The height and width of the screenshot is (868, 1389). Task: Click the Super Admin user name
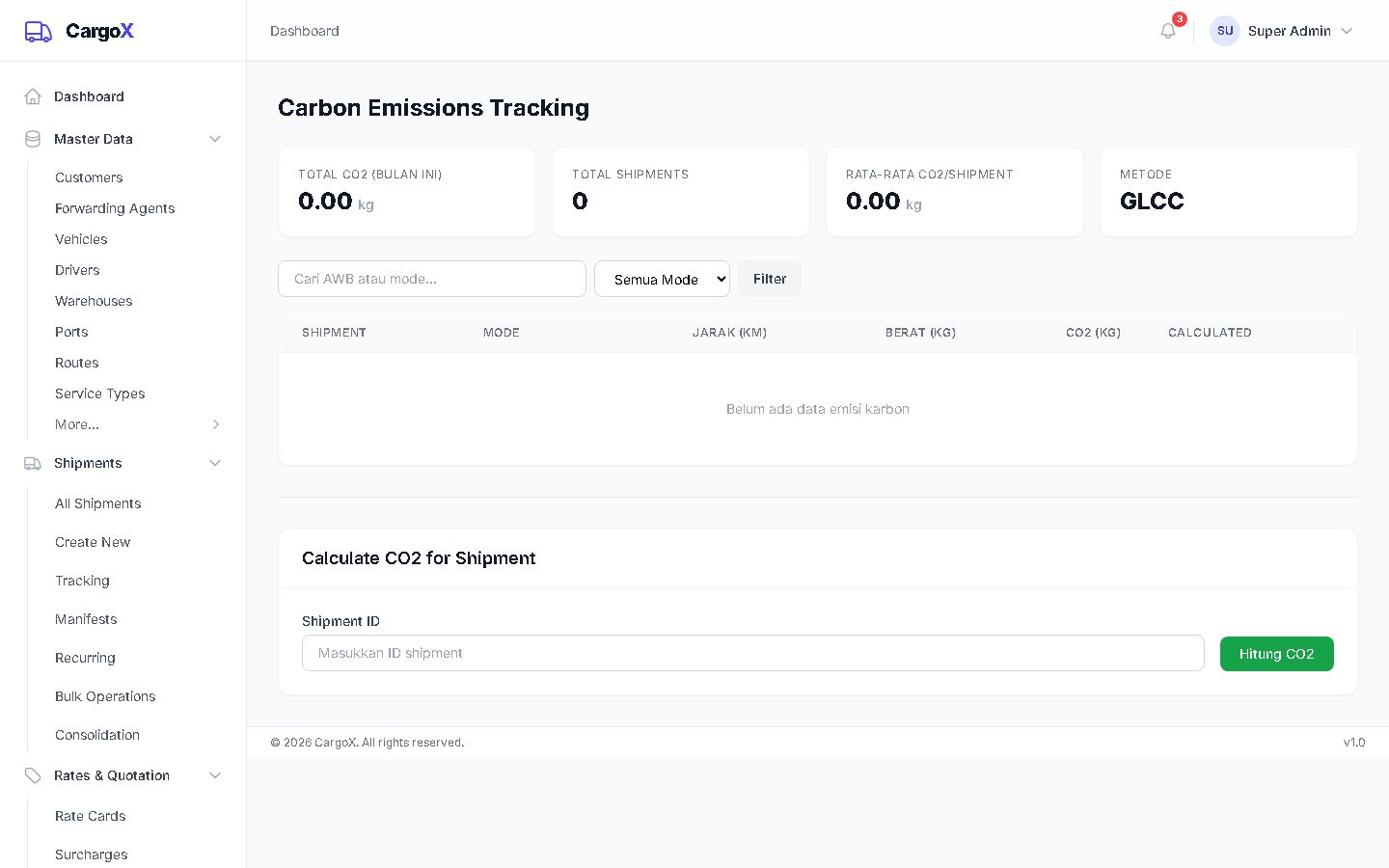coord(1290,31)
